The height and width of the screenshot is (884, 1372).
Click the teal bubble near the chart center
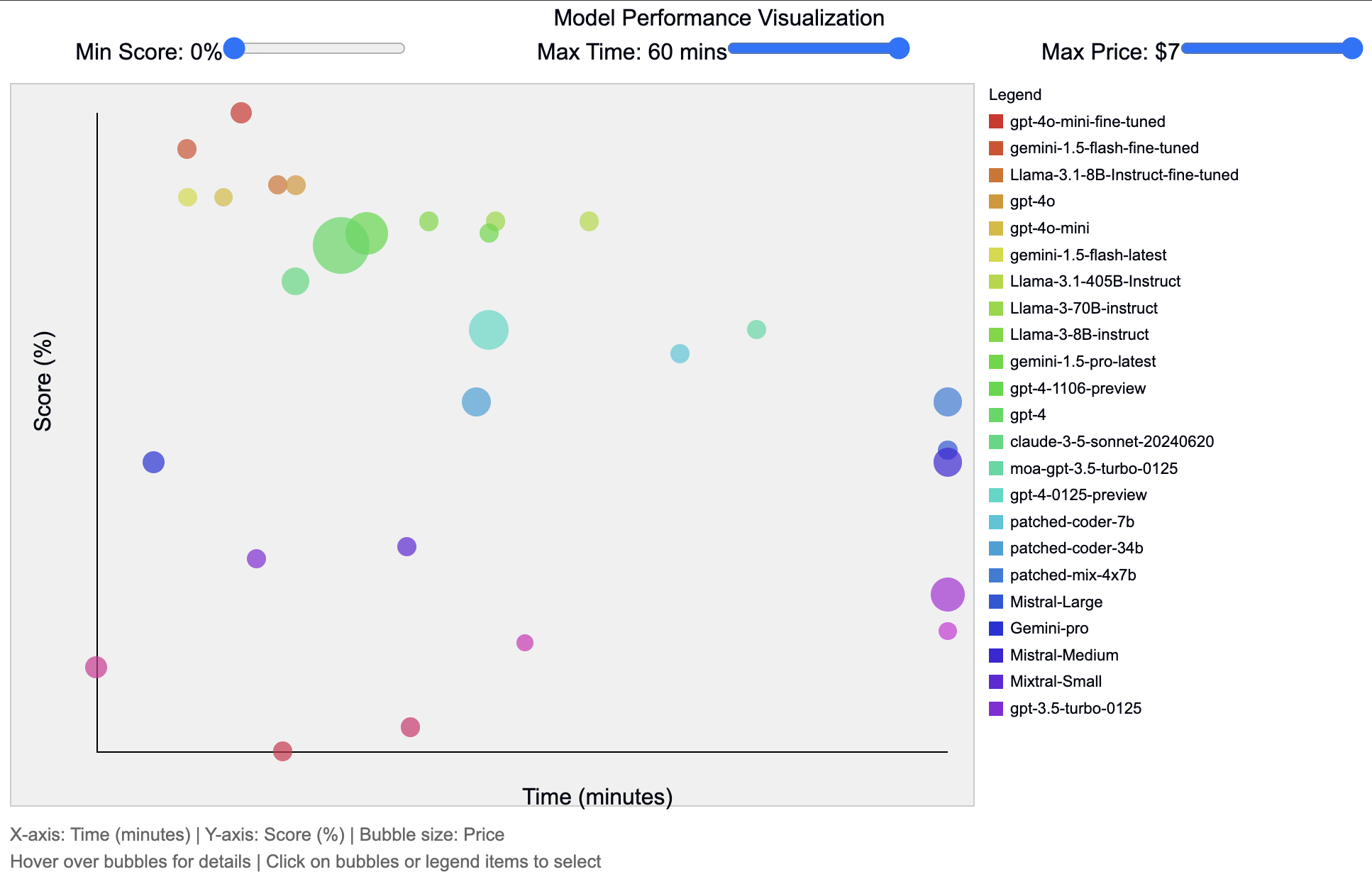pyautogui.click(x=487, y=328)
